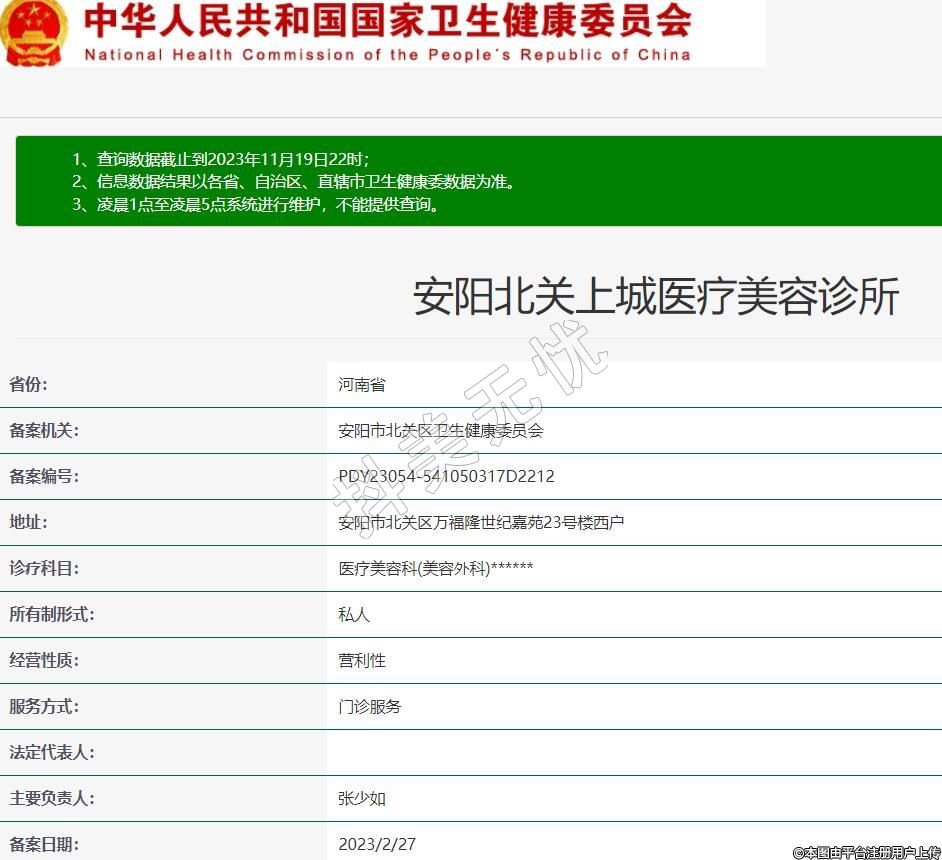
Task: Click the 本图由平台注册用户上传 copyright watermark
Action: (x=866, y=852)
